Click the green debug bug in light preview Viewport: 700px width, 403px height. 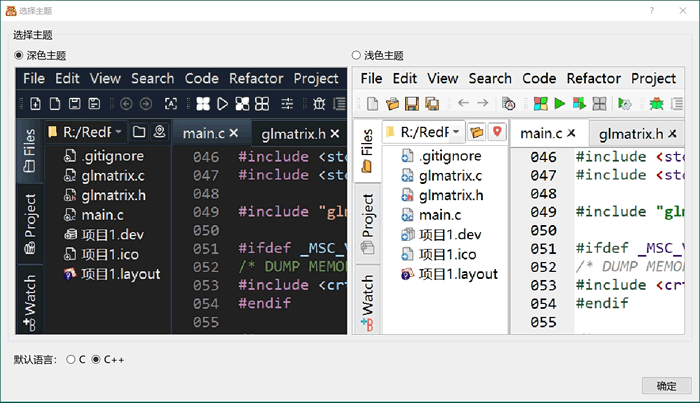tap(656, 104)
